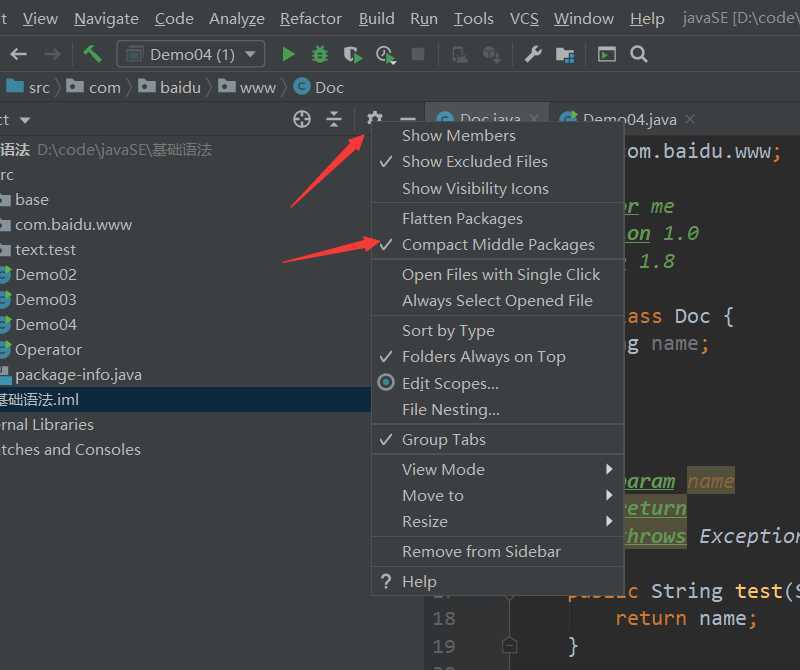Build the project with hammer icon
Viewport: 800px width, 670px height.
(x=92, y=54)
